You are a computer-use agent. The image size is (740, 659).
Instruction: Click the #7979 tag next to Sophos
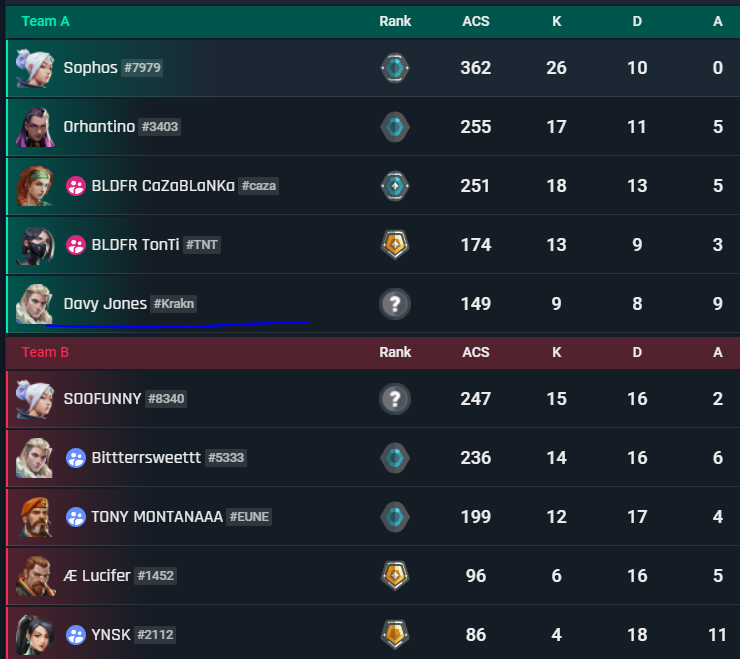[142, 68]
